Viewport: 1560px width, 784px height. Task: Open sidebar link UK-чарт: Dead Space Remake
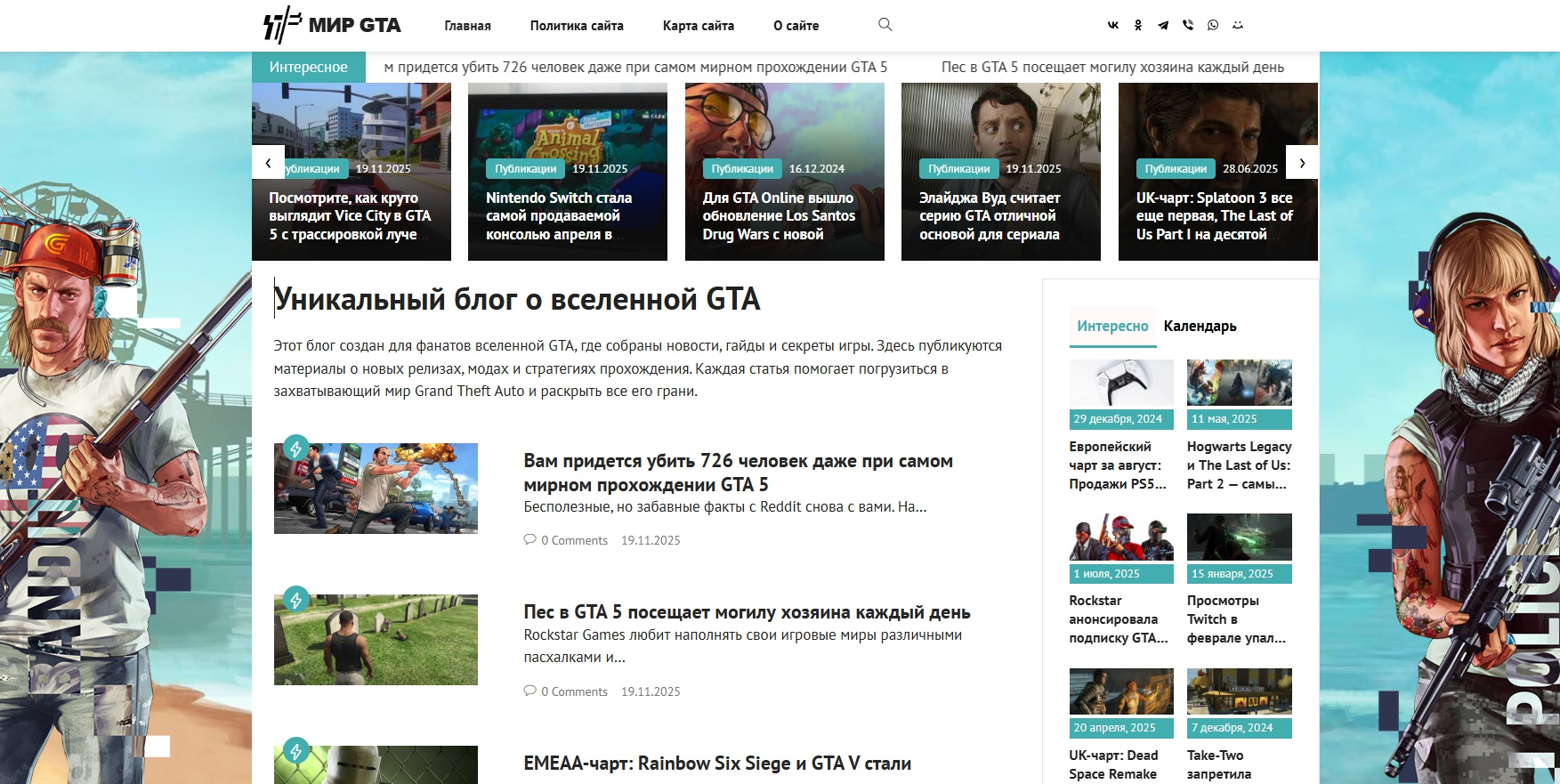(x=1114, y=765)
